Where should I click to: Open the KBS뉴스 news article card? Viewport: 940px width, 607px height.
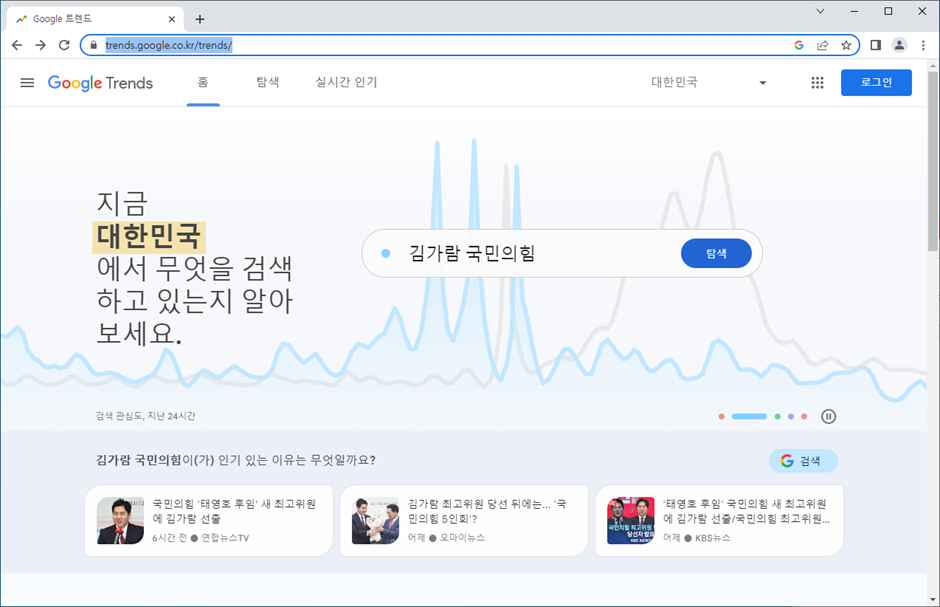tap(719, 521)
